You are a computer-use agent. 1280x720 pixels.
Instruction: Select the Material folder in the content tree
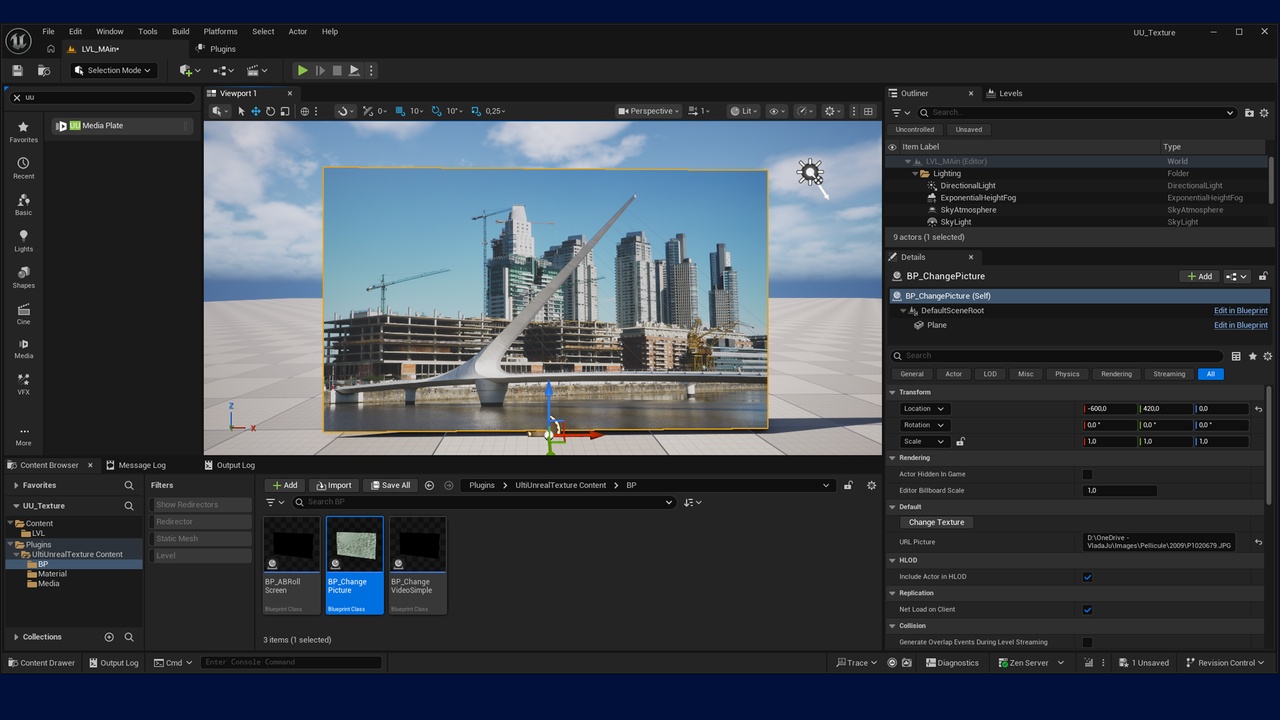pos(52,574)
